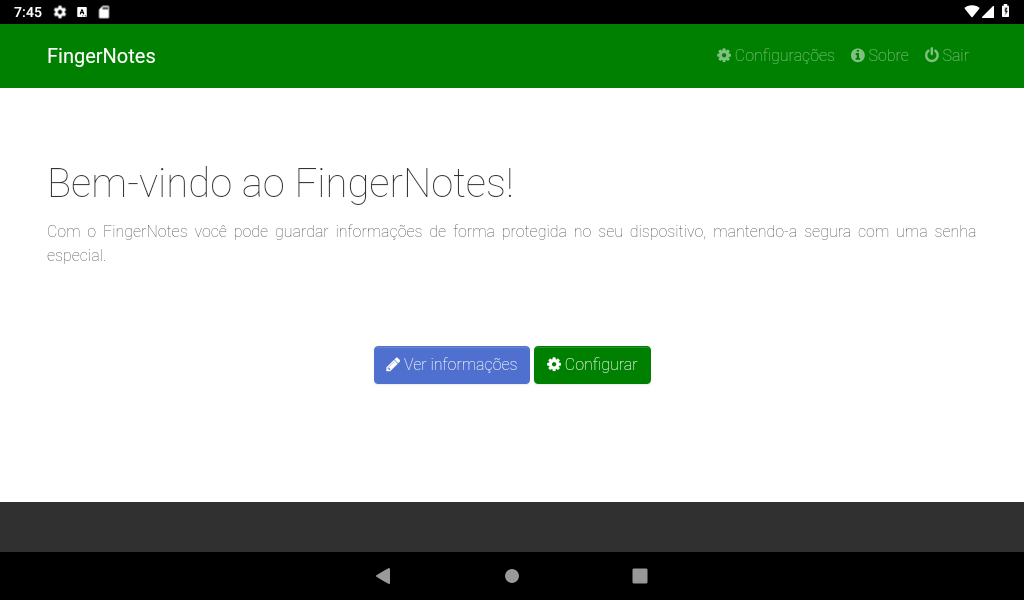Click the Sobre info circle icon
The image size is (1024, 600).
(857, 55)
